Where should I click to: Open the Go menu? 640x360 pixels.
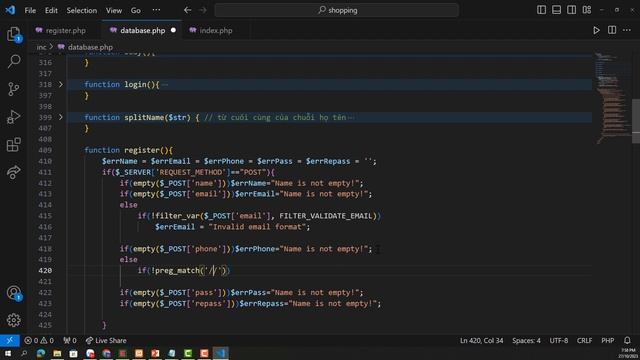click(136, 10)
